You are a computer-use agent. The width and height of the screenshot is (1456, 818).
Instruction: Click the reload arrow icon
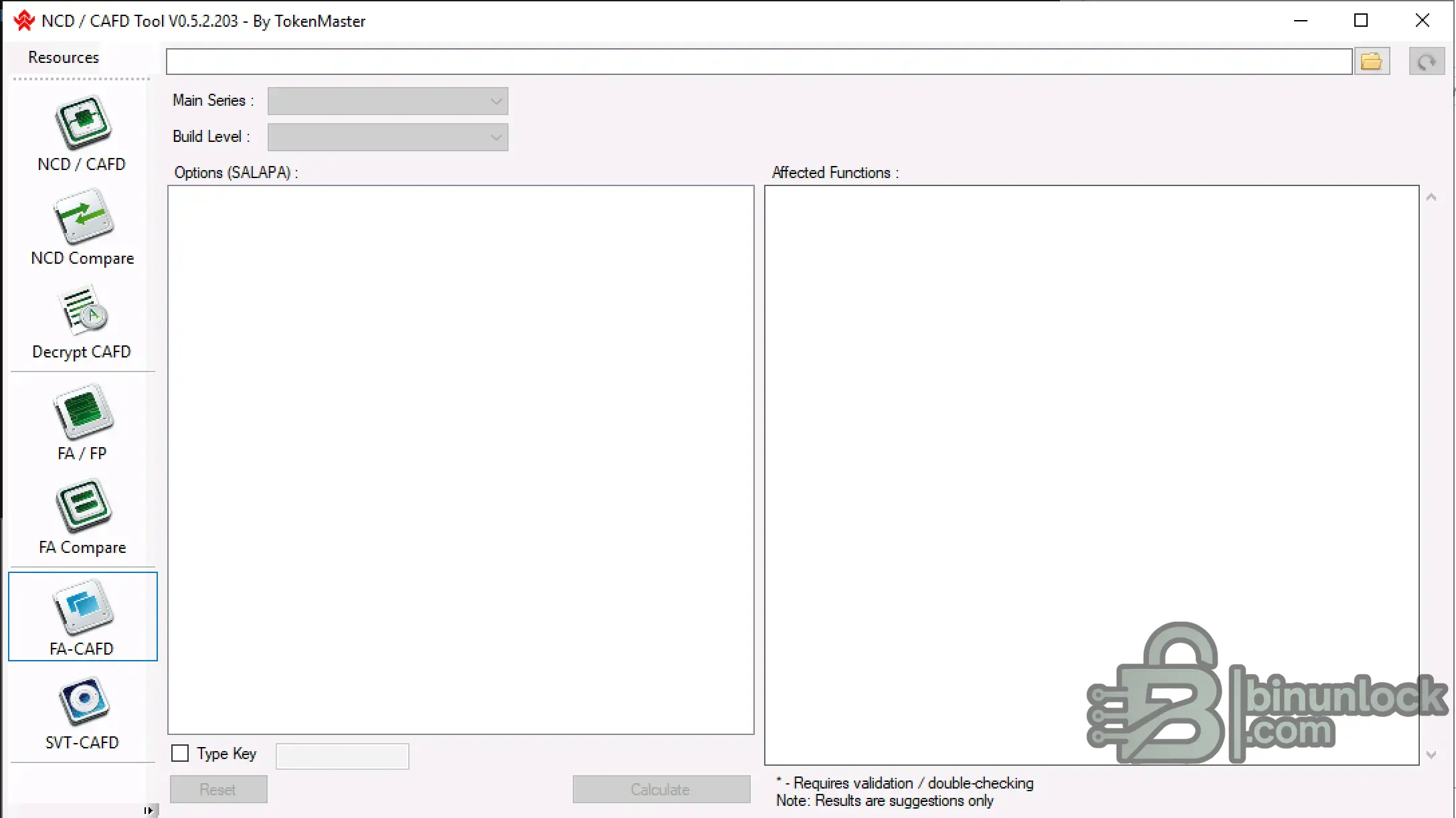coord(1427,62)
